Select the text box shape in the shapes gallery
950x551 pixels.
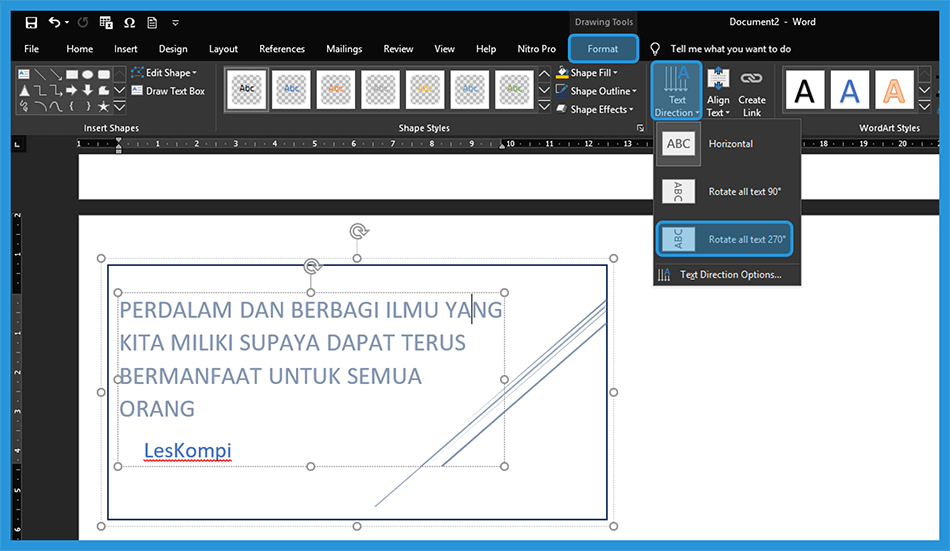point(24,74)
